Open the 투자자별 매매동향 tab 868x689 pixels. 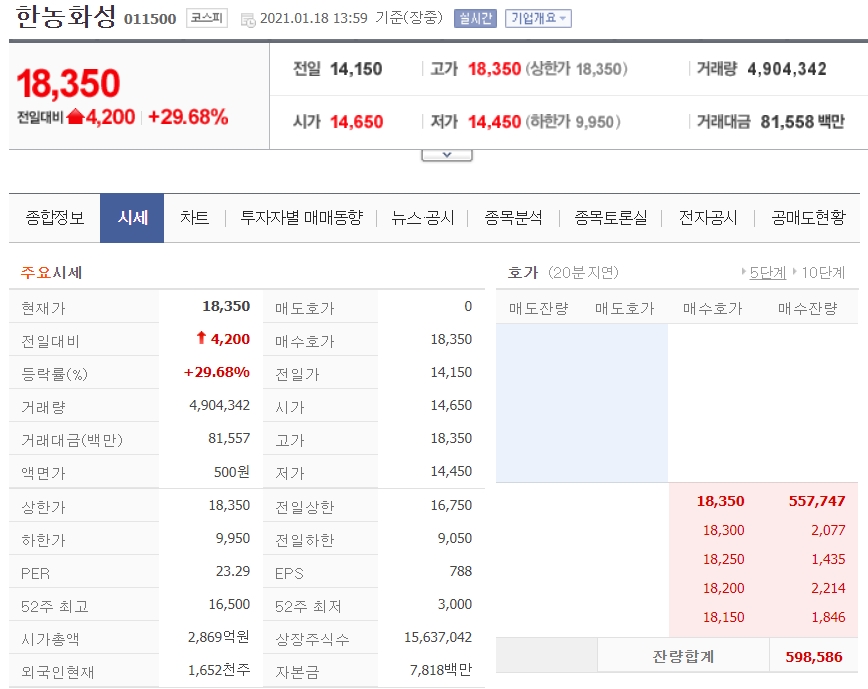pos(302,217)
